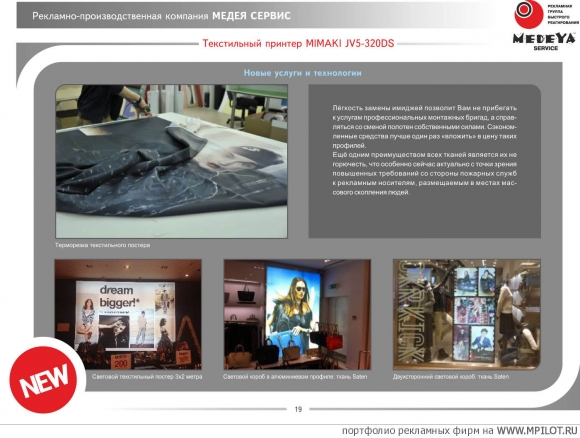
Task: Click the description paragraph starting Лёгкость замены
Action: (425, 127)
